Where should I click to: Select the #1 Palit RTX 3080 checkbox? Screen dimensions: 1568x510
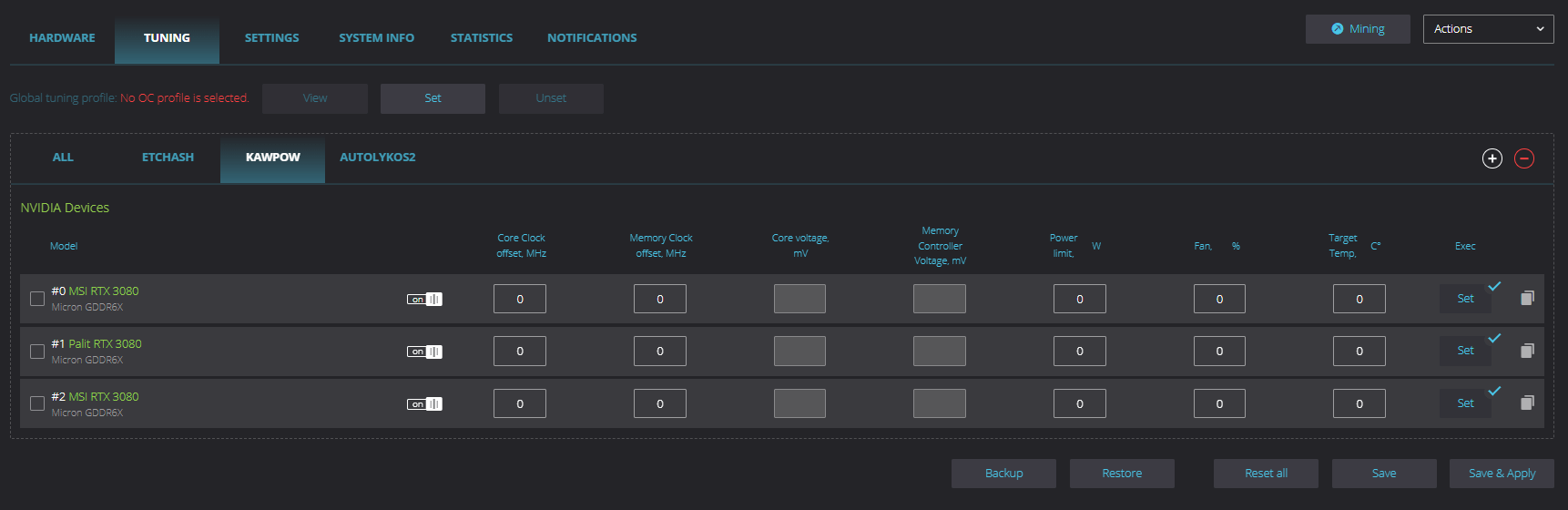(37, 352)
